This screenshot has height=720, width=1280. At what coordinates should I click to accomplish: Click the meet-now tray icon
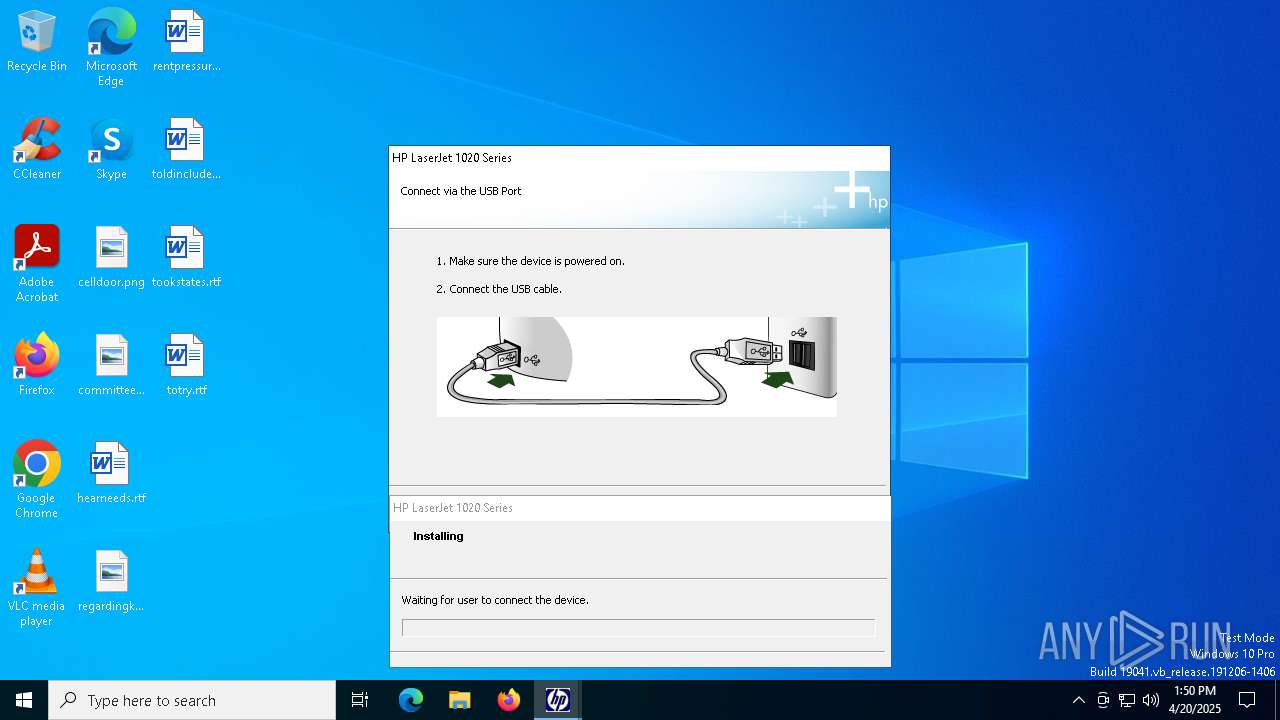(x=1103, y=700)
